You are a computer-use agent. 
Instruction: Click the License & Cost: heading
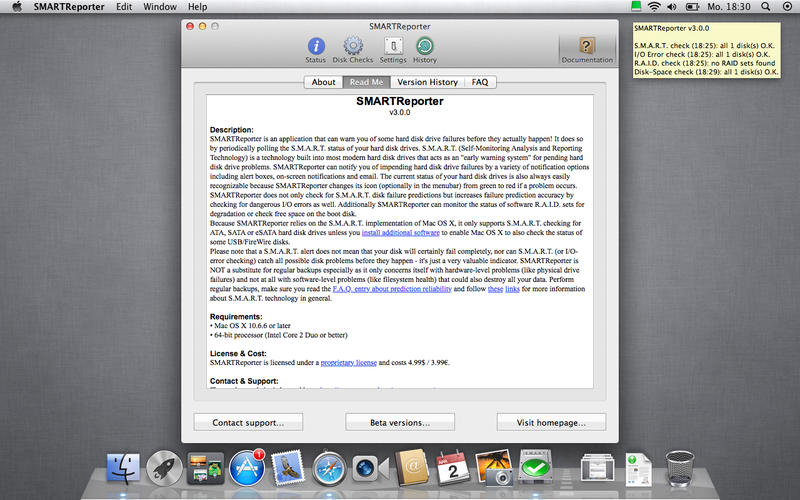pos(238,353)
